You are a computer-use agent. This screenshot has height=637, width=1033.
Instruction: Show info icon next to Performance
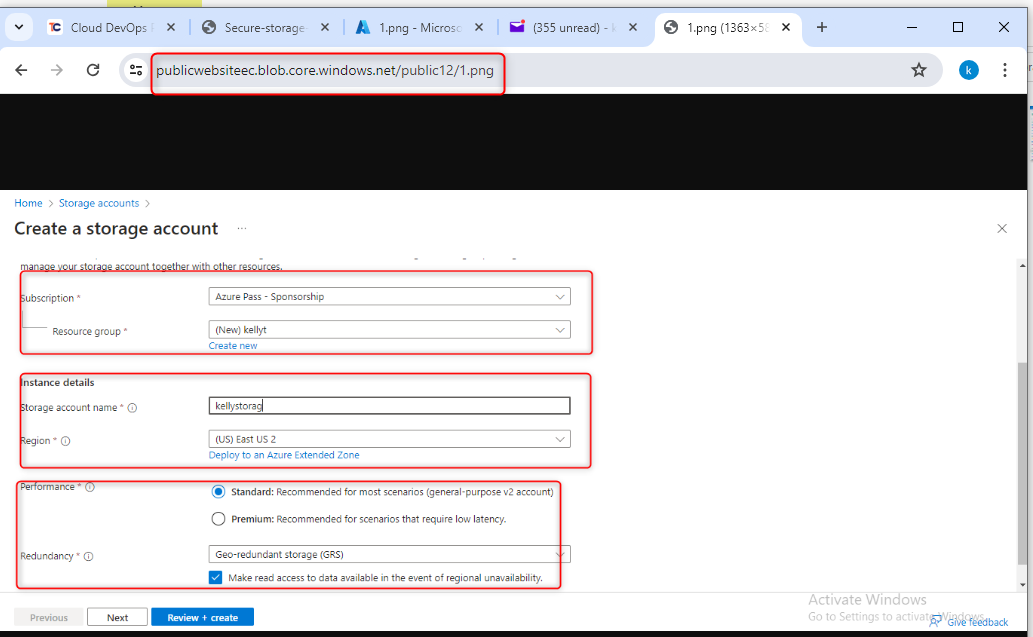[x=90, y=487]
